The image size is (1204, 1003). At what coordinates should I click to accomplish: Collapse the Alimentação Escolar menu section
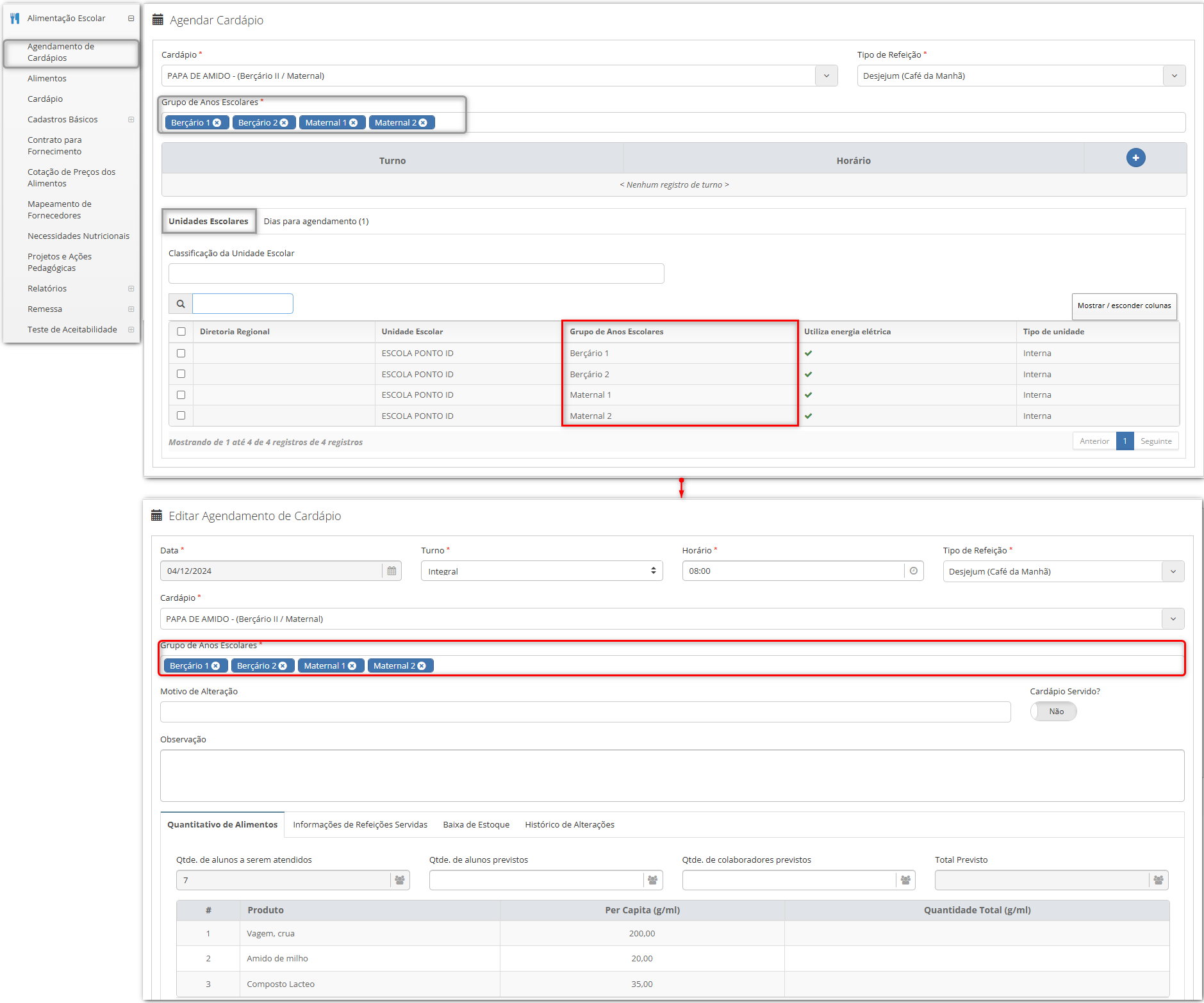click(x=131, y=19)
